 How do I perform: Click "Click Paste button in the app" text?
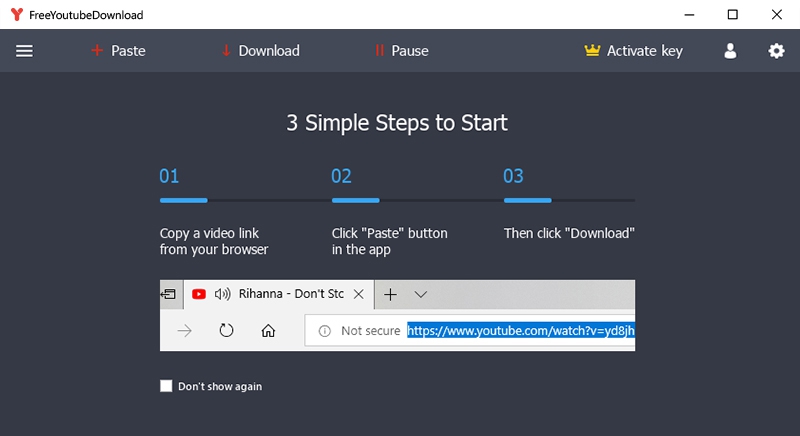pyautogui.click(x=389, y=241)
